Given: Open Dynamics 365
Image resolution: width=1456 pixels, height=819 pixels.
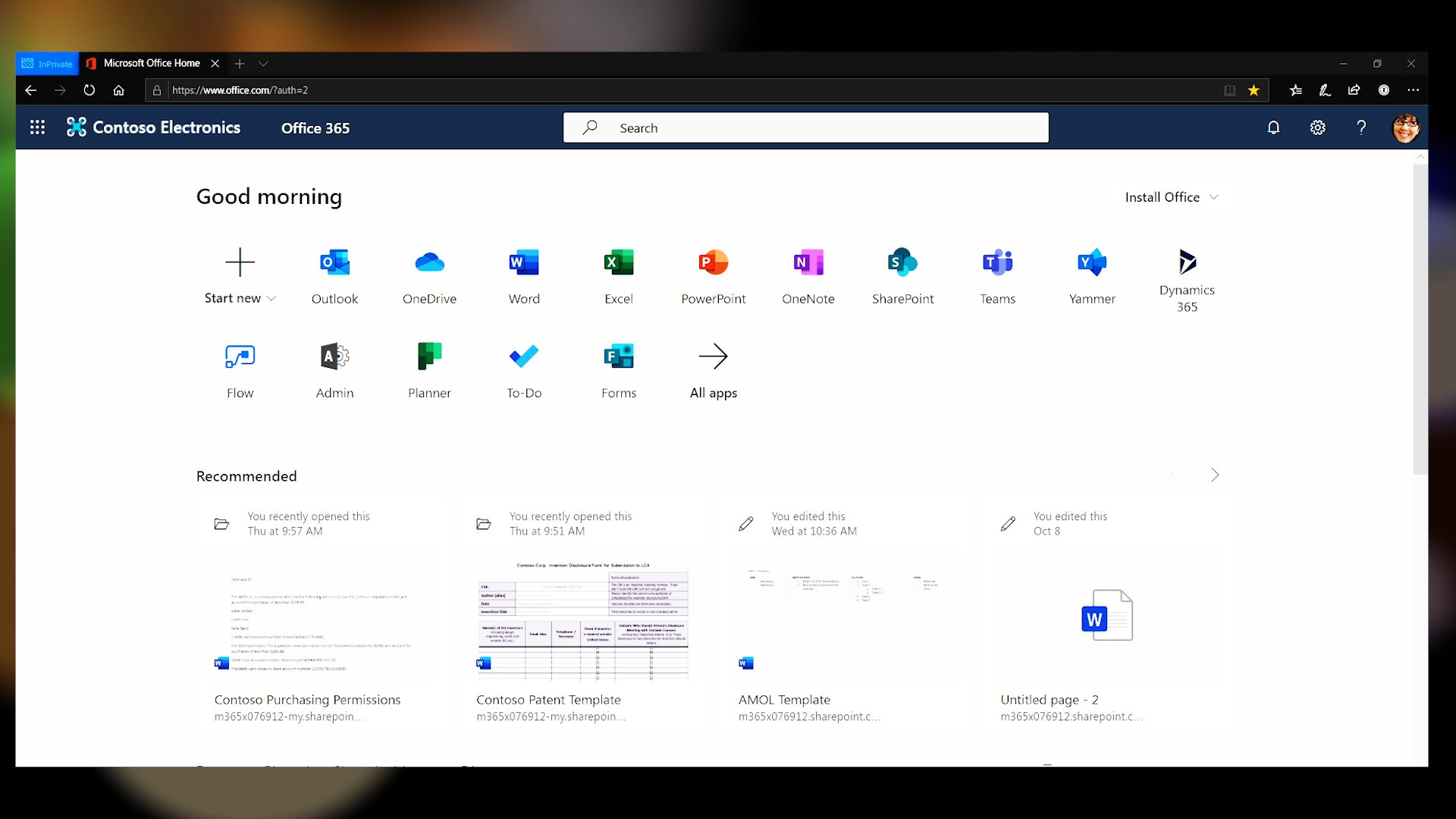Looking at the screenshot, I should (1187, 280).
